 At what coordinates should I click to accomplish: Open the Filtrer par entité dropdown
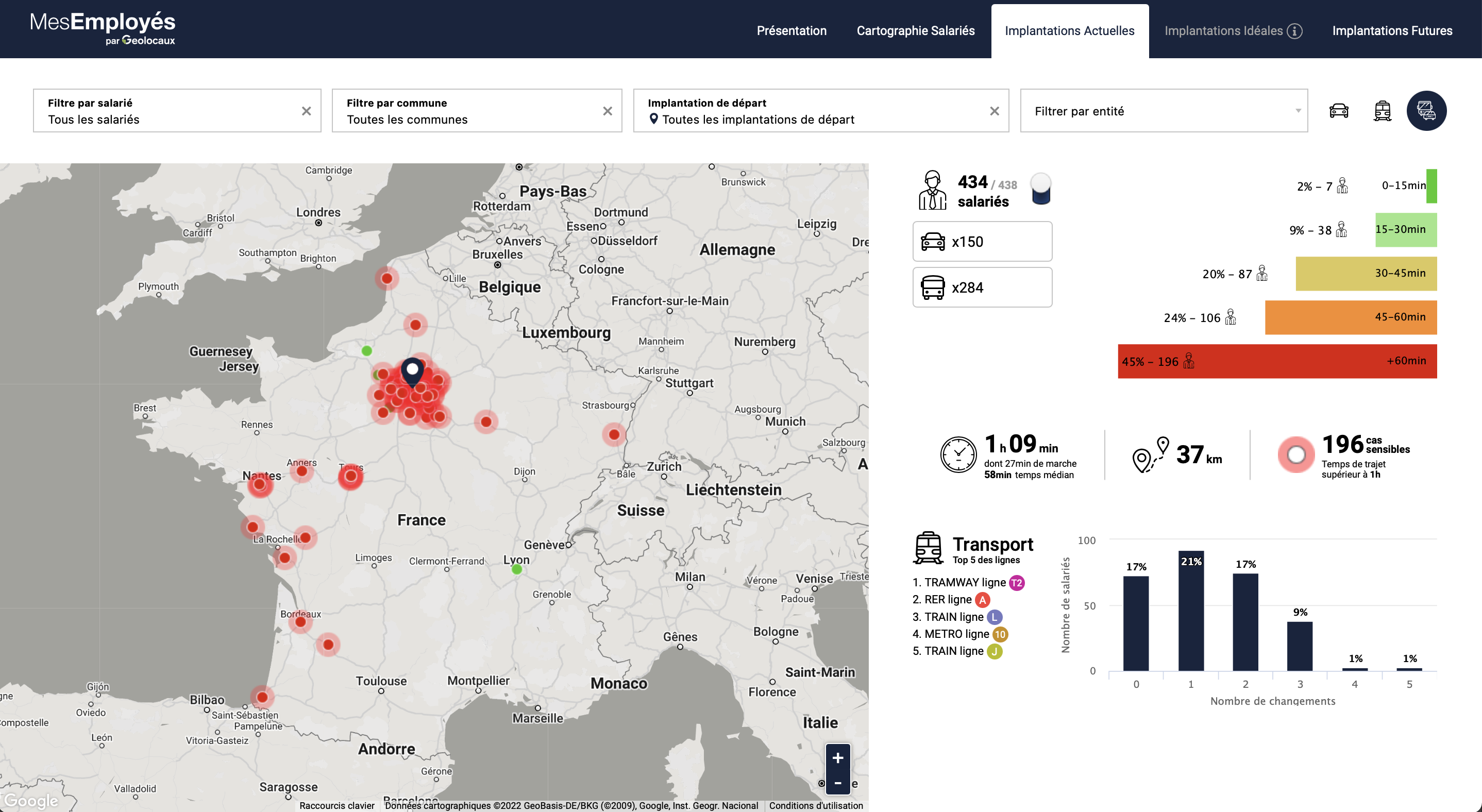1163,111
